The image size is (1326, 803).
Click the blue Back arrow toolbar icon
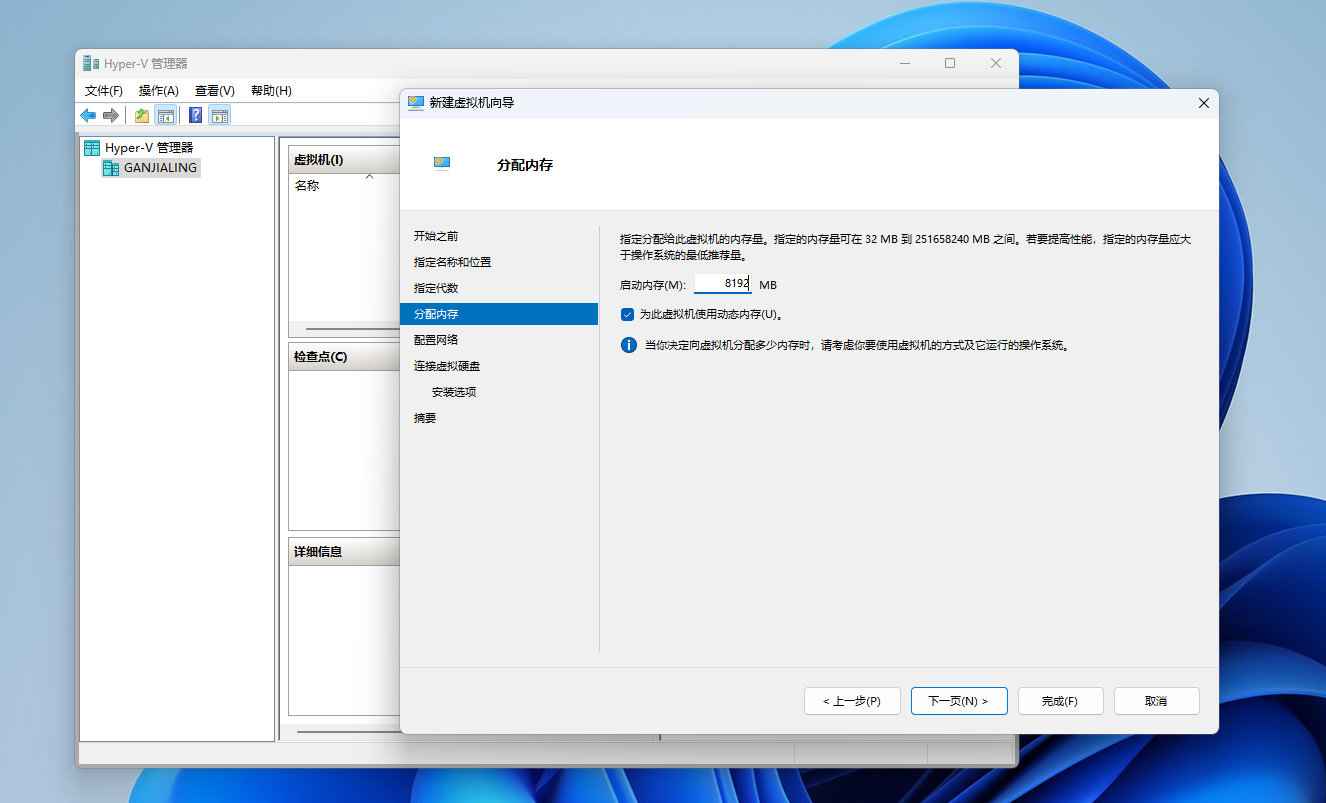[x=89, y=115]
